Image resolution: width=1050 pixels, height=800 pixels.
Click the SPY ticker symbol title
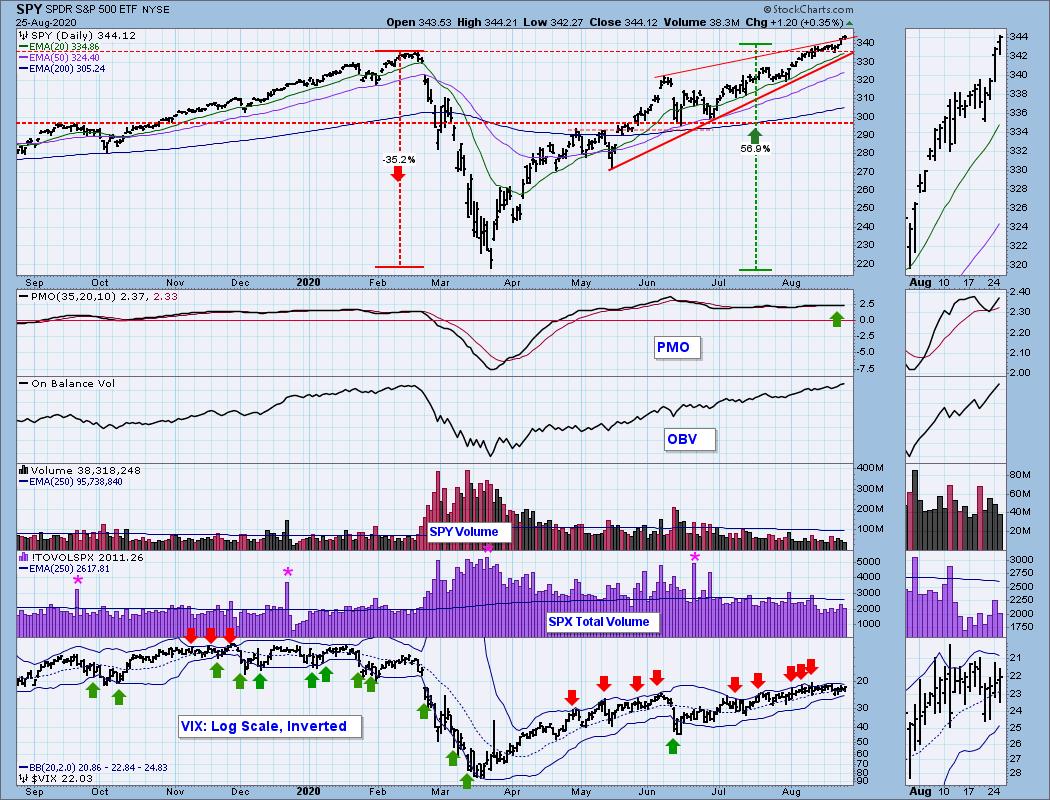[29, 9]
